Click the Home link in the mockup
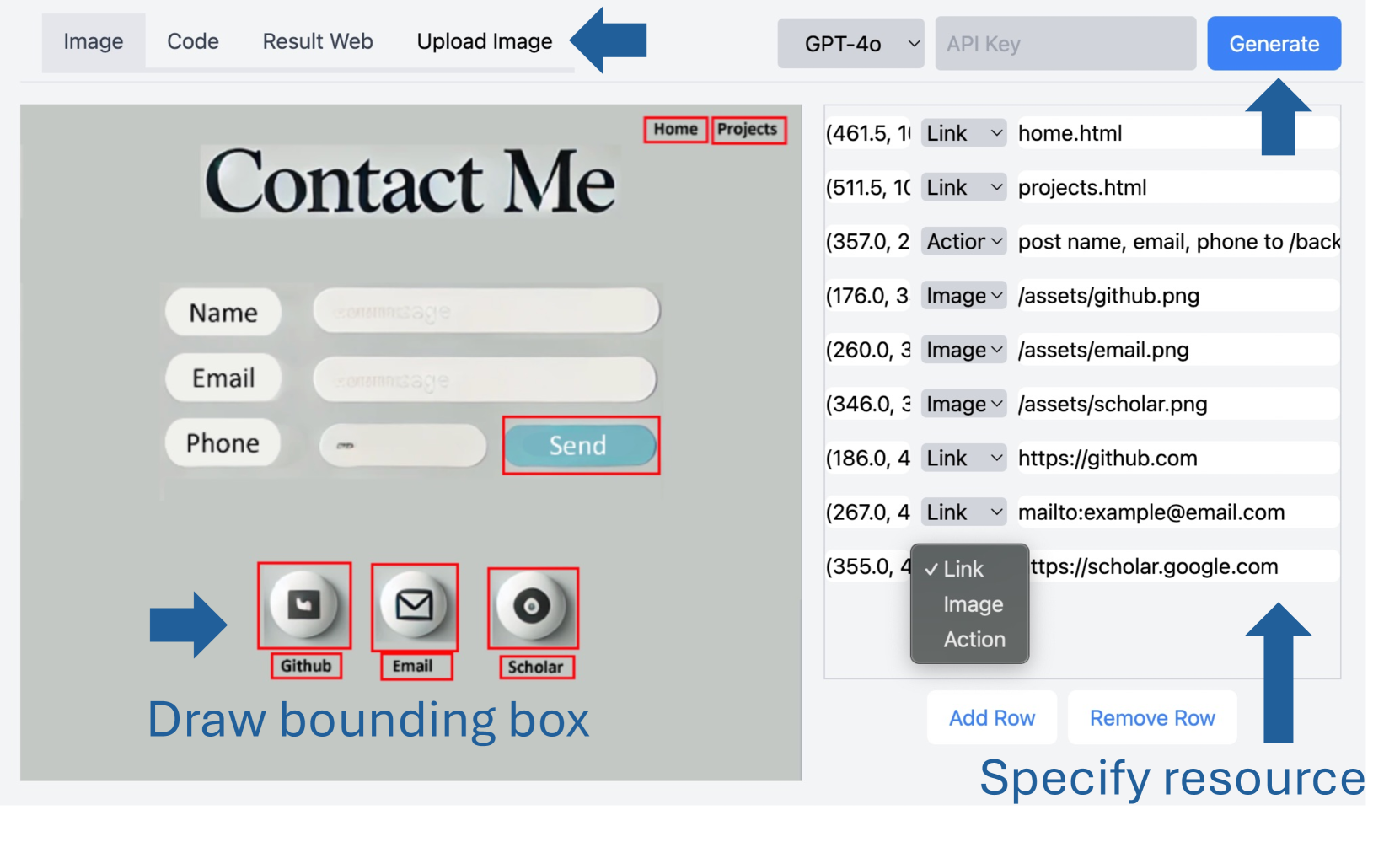 [x=675, y=129]
